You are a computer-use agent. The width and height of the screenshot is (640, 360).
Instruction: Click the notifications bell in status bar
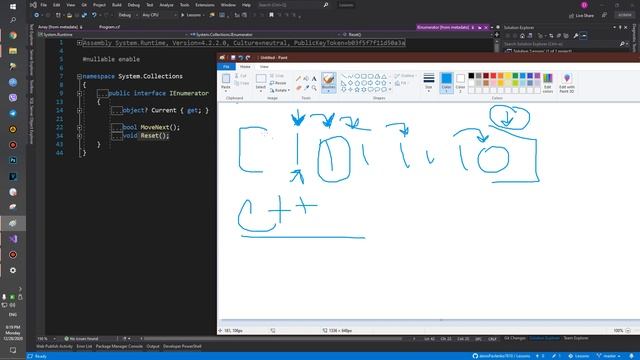point(631,356)
